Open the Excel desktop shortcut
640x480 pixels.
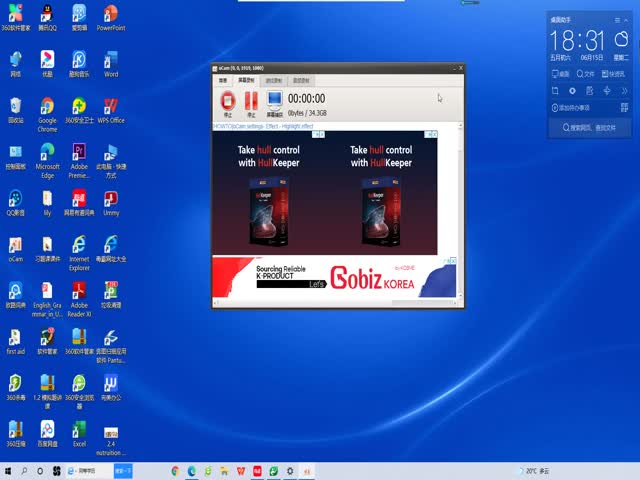(79, 428)
